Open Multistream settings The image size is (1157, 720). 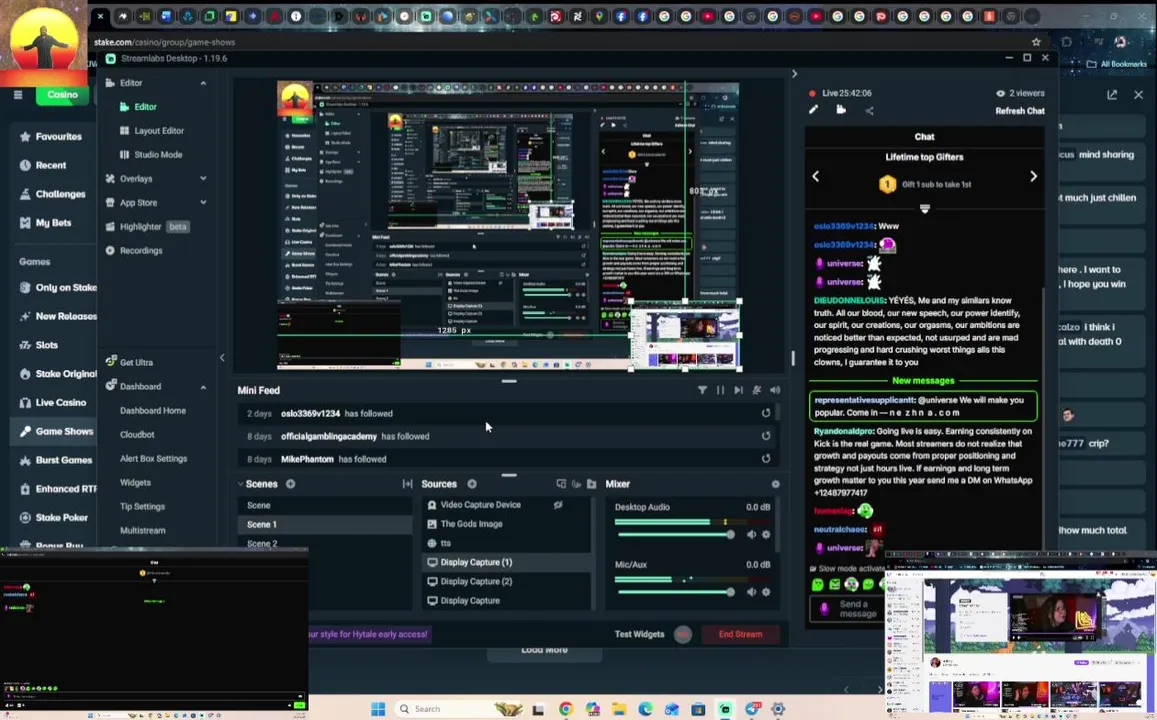tap(142, 530)
